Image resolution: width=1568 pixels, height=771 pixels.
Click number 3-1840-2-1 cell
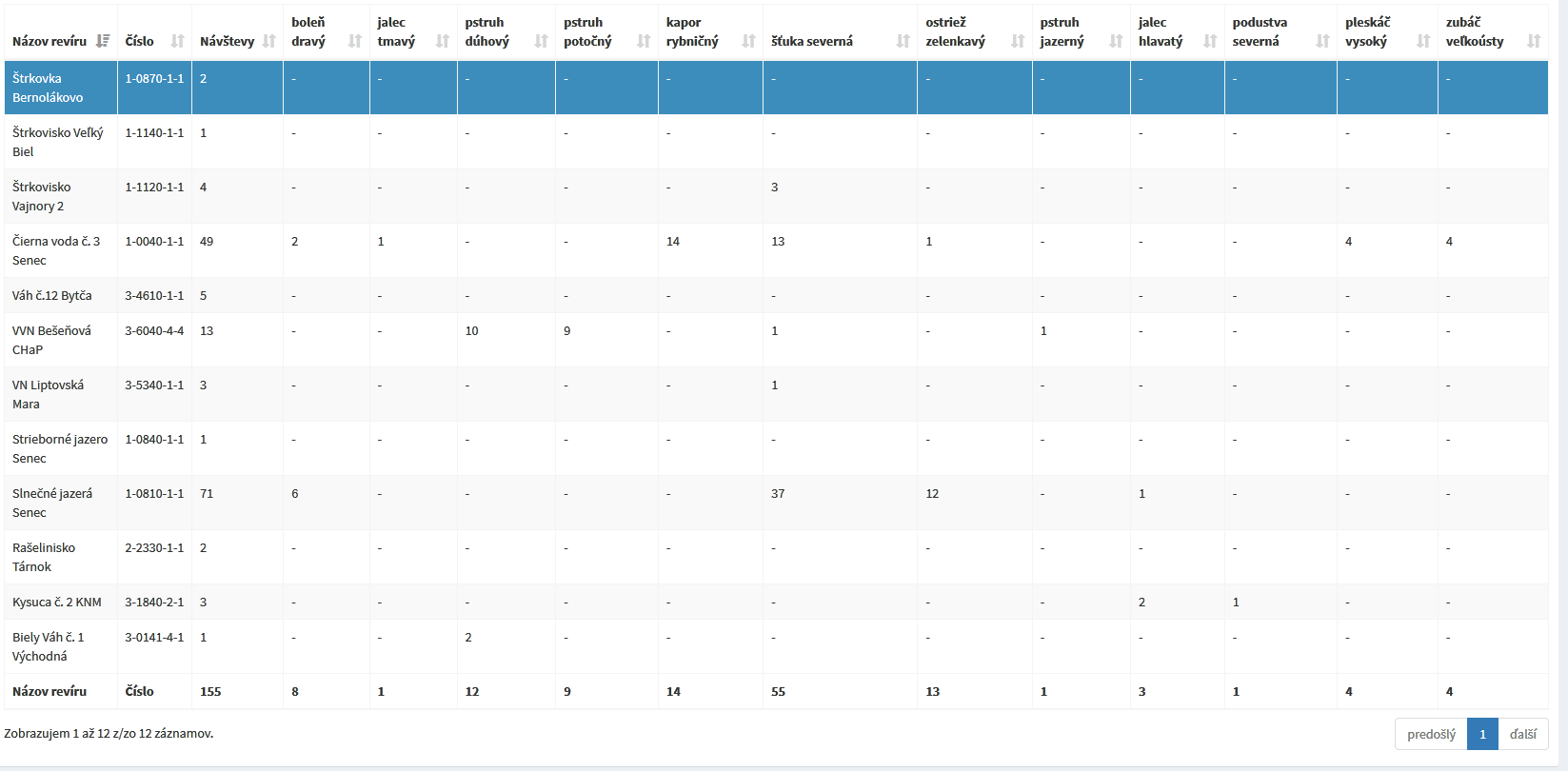pyautogui.click(x=154, y=602)
